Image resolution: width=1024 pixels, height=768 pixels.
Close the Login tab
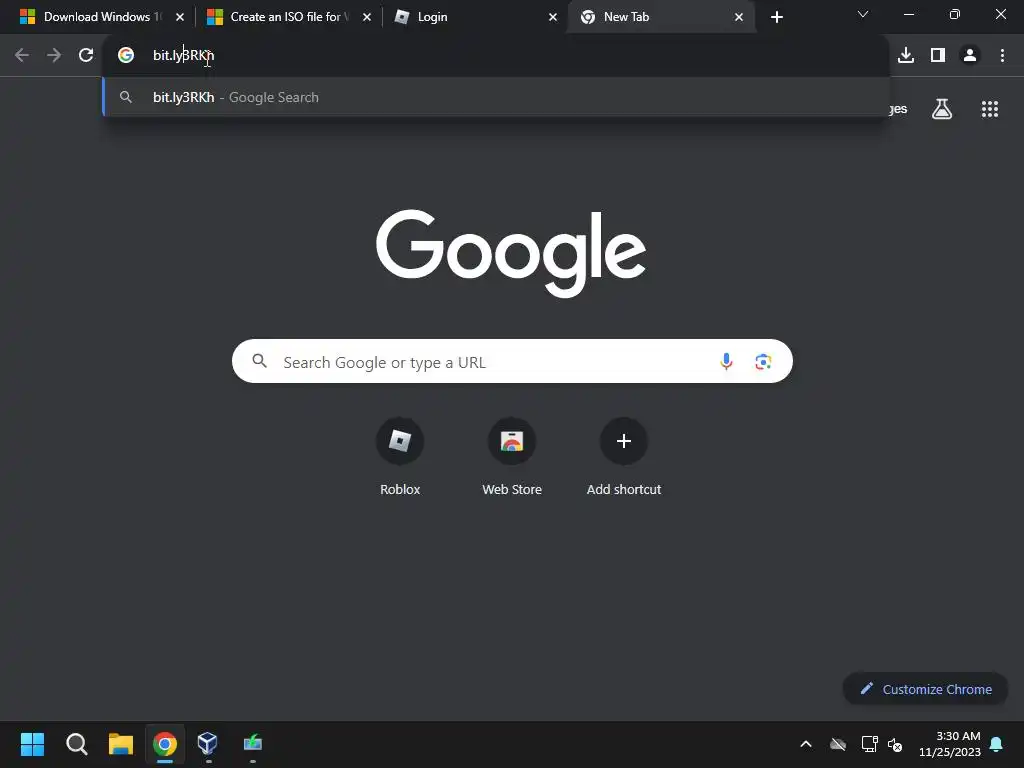pos(552,17)
